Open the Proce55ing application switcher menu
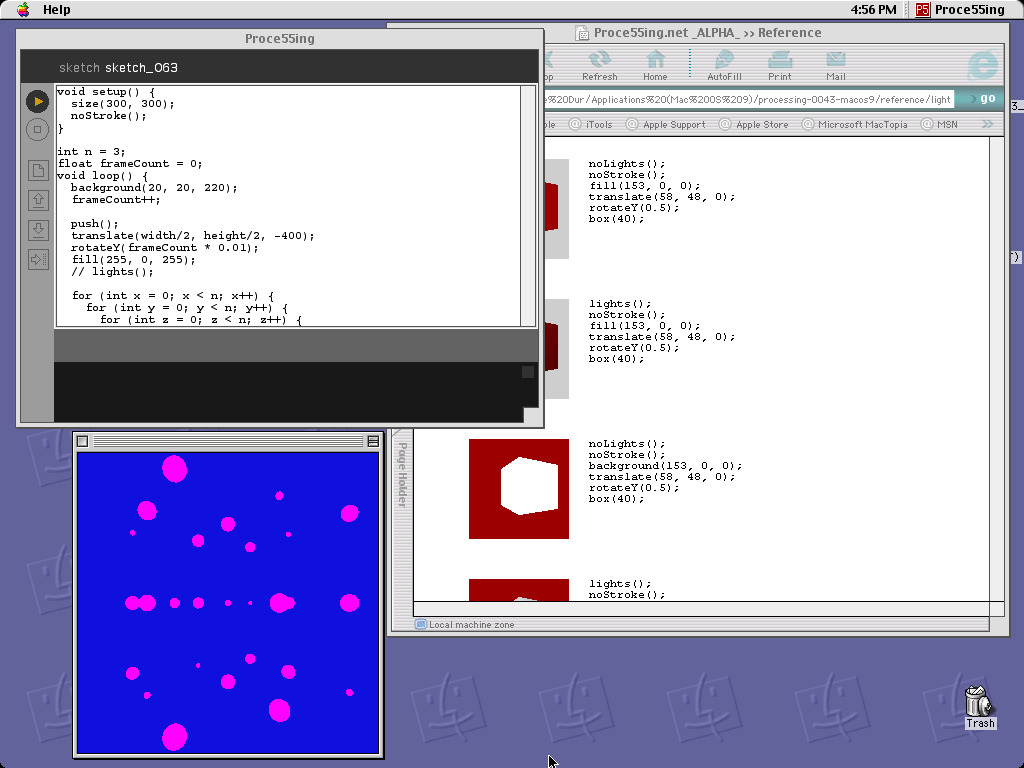 (x=959, y=10)
